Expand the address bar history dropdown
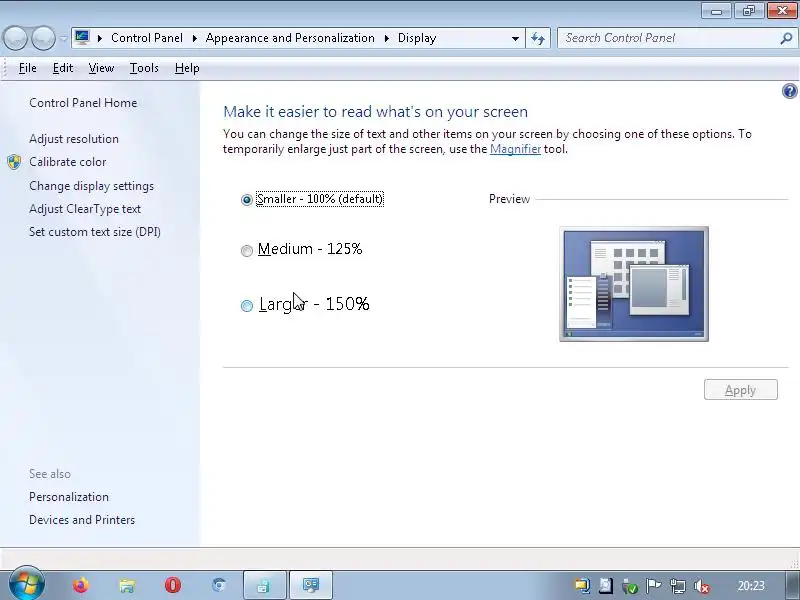800x600 pixels. [x=515, y=39]
